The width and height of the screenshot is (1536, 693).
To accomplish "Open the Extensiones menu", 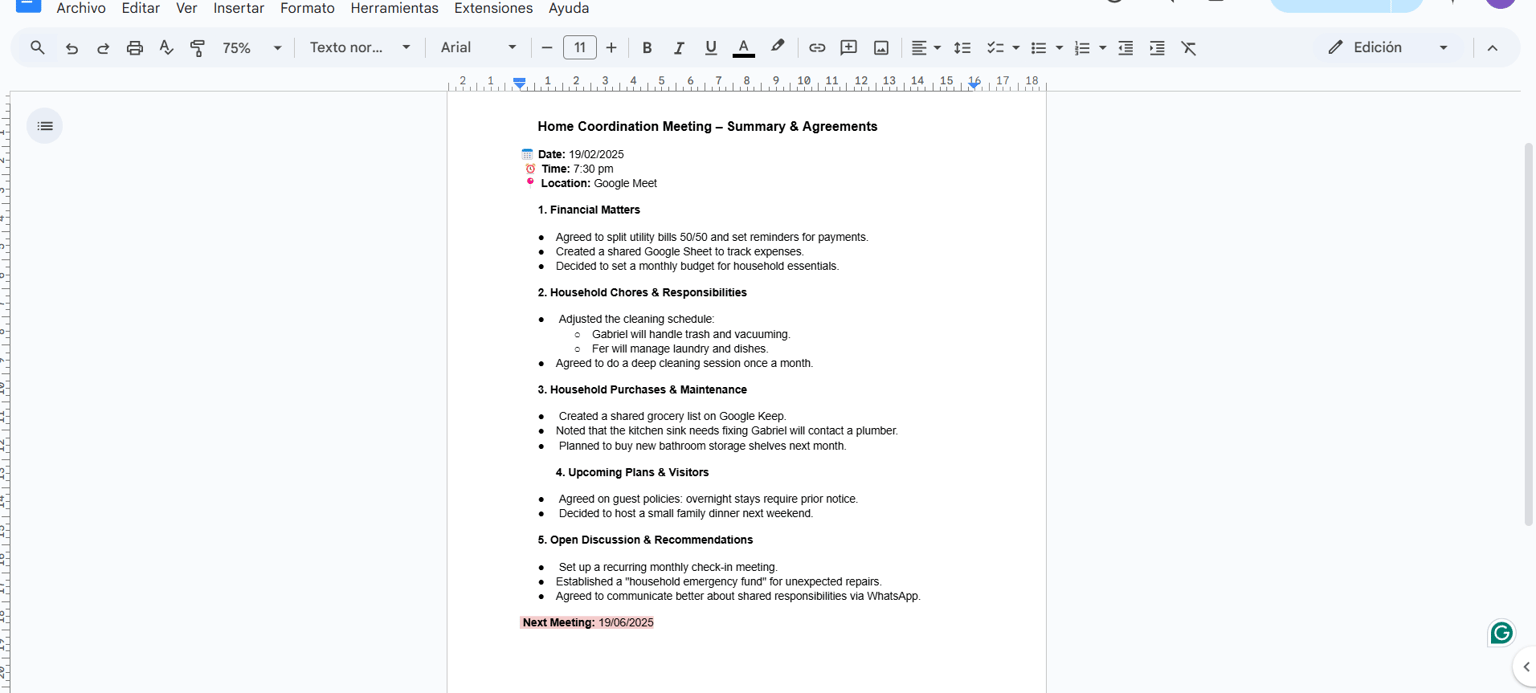I will (x=493, y=8).
